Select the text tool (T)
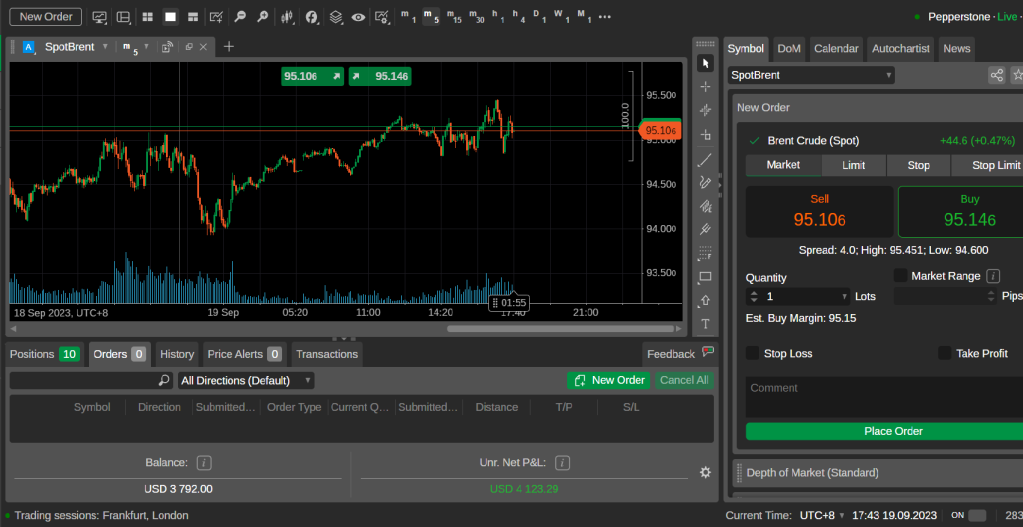 [x=705, y=324]
